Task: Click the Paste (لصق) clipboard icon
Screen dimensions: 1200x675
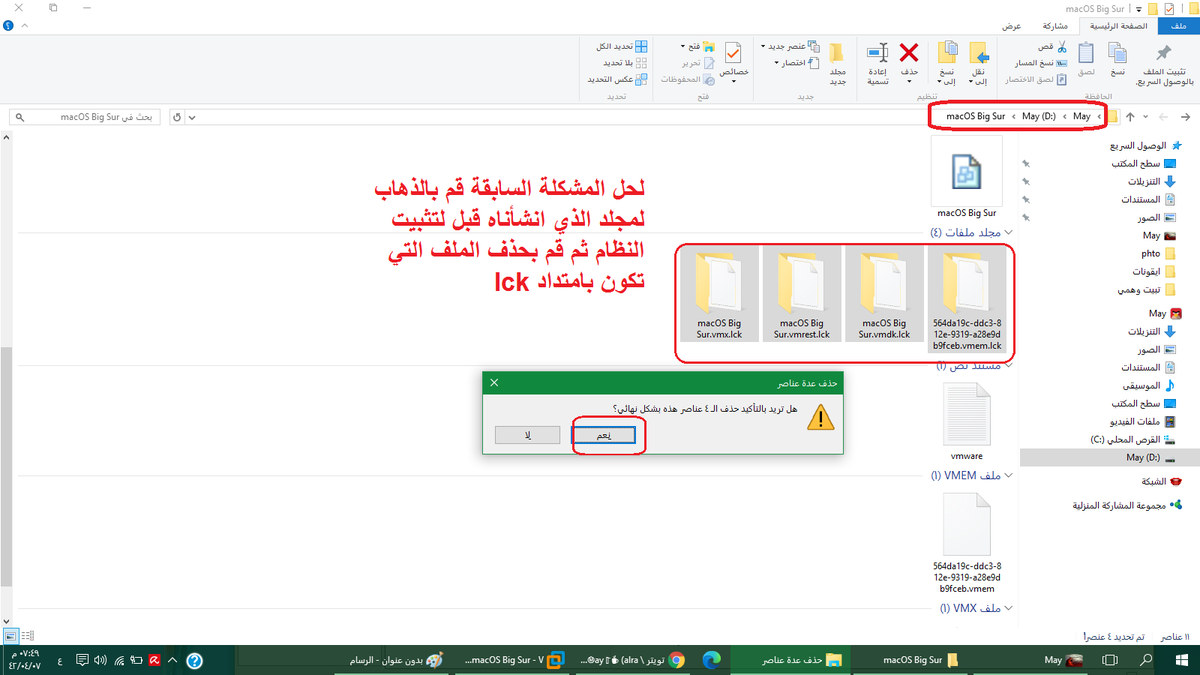Action: 1086,53
